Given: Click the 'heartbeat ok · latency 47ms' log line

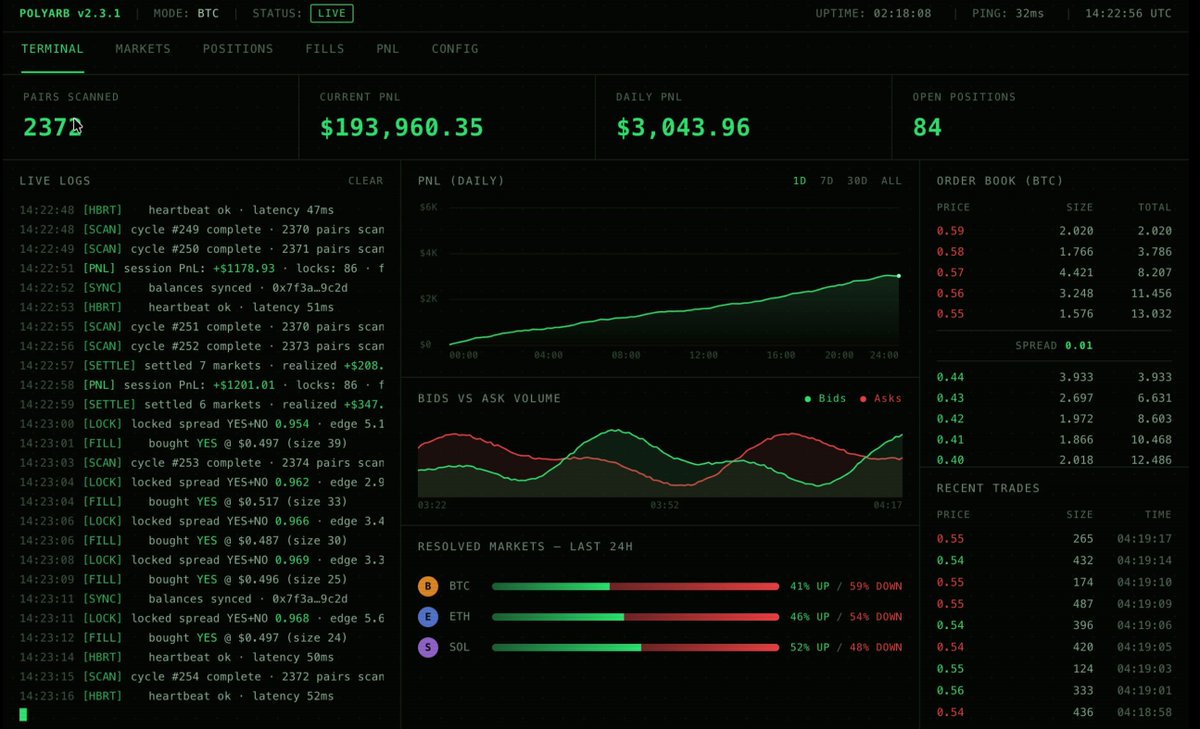Looking at the screenshot, I should click(201, 210).
